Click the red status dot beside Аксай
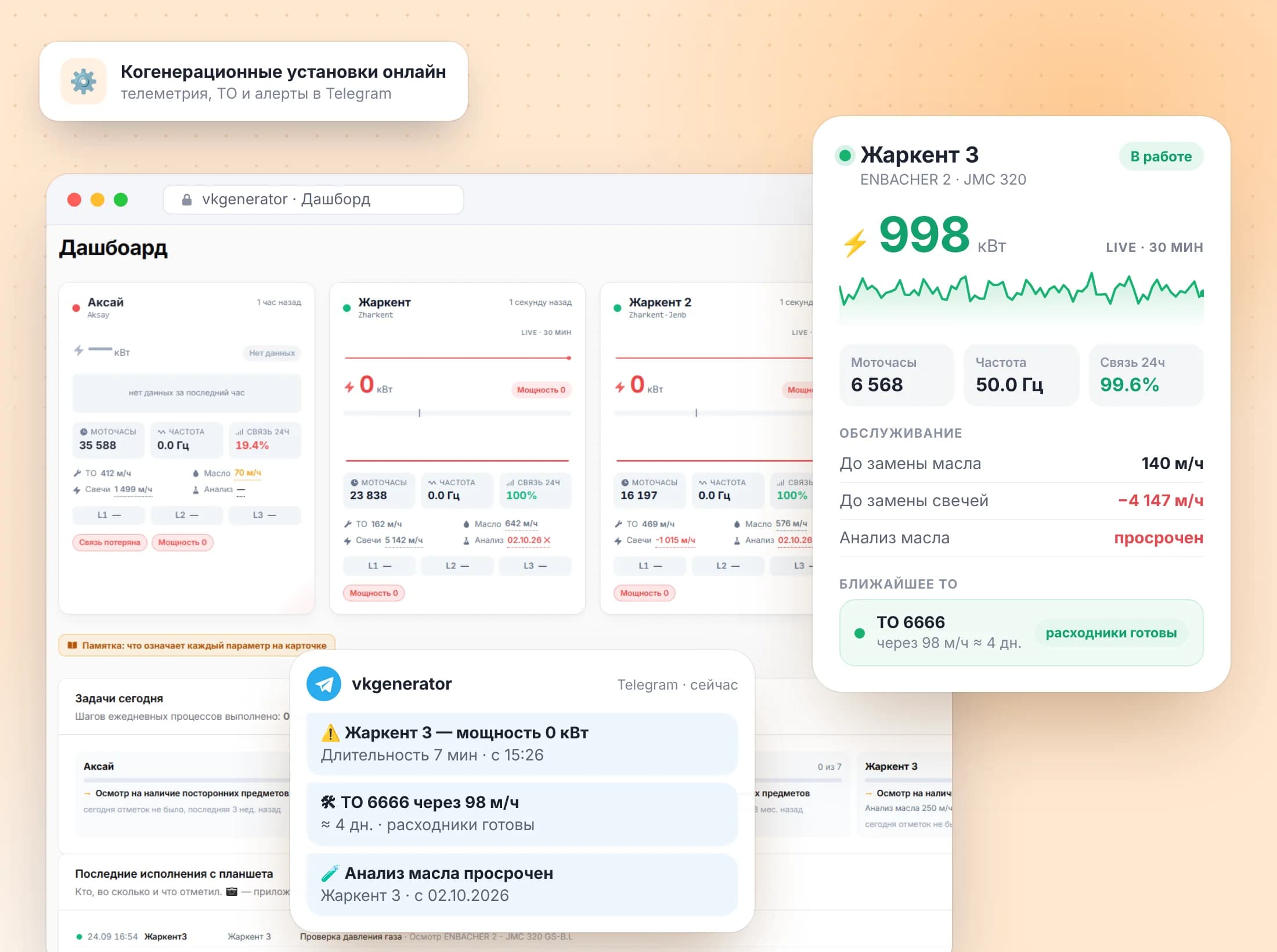 (x=76, y=308)
